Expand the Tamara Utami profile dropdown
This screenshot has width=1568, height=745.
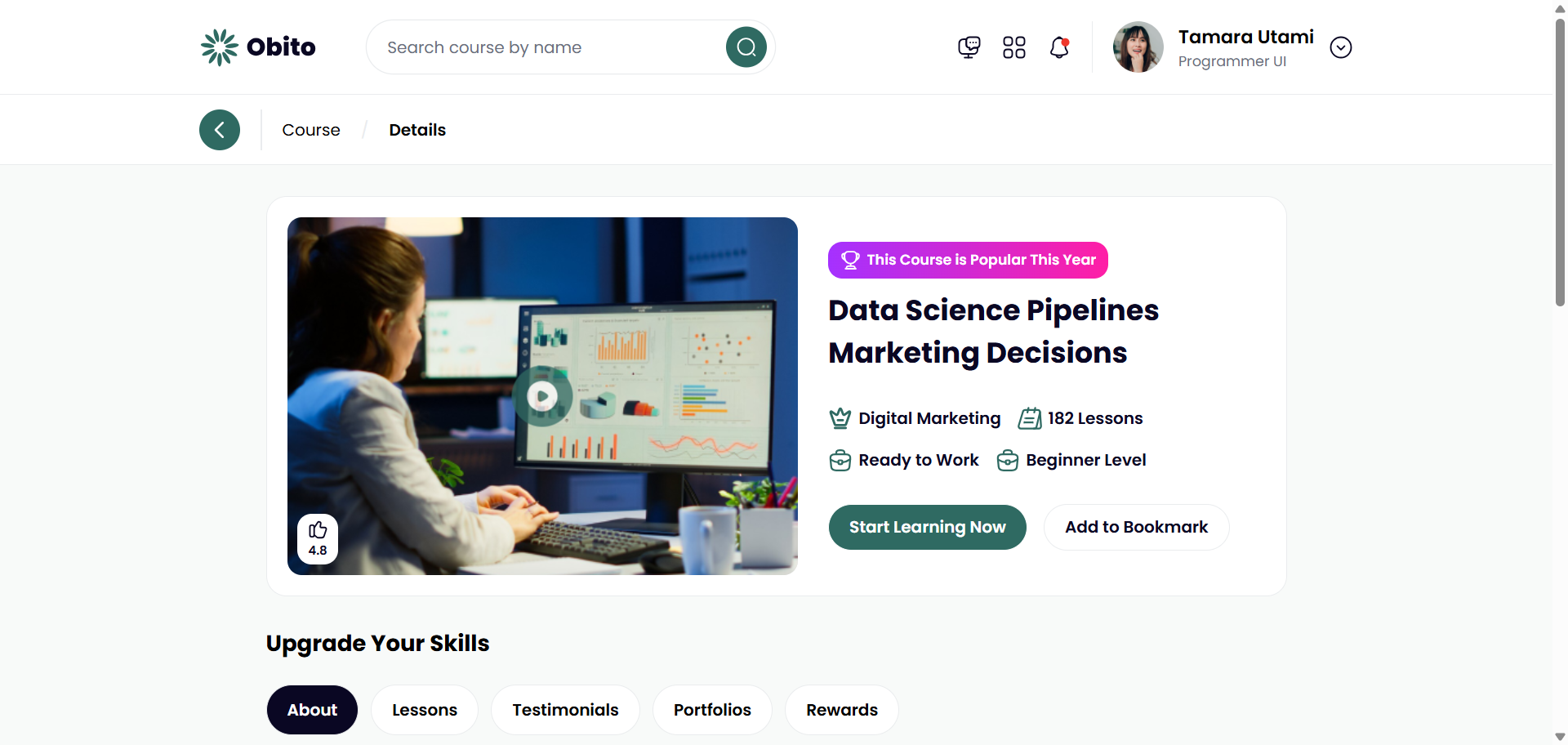point(1340,47)
